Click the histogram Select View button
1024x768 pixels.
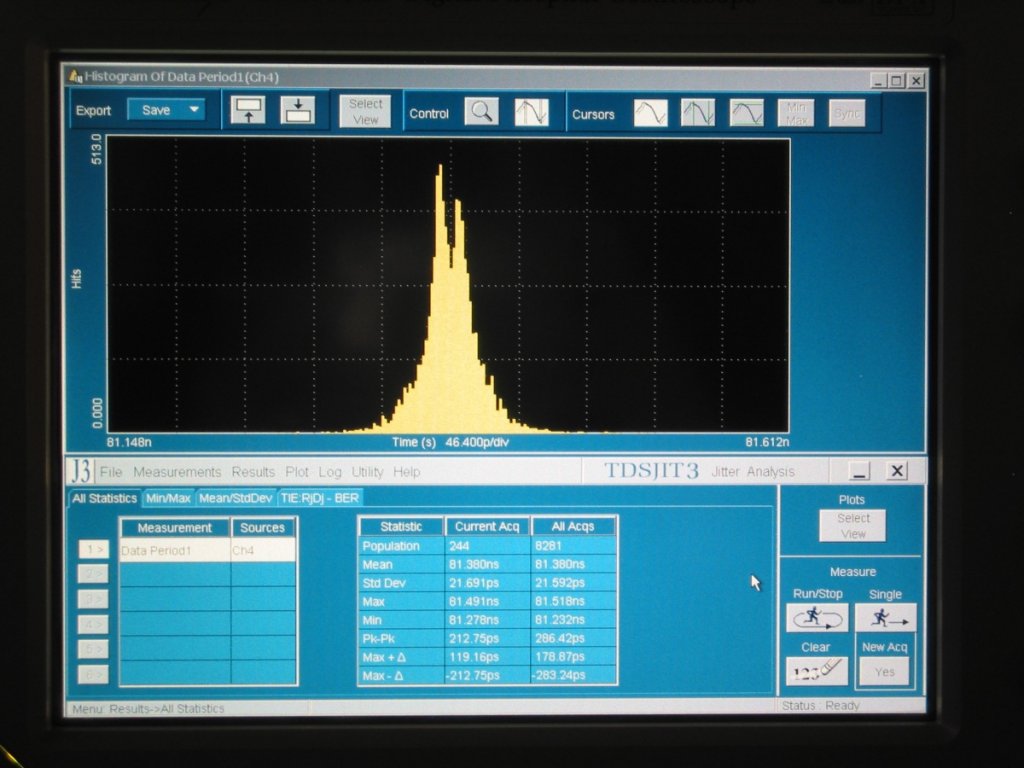point(365,111)
